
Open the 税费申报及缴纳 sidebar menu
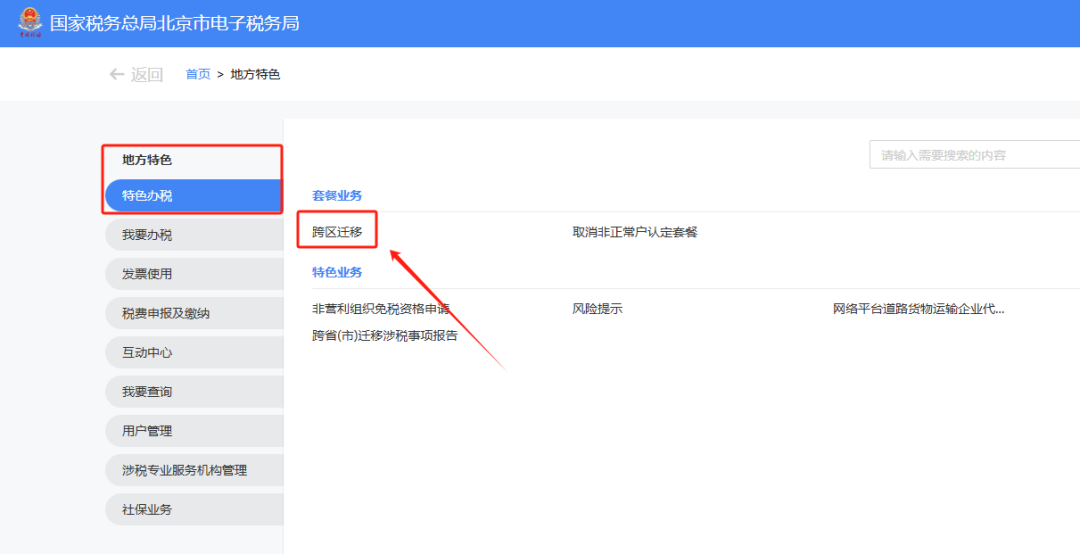[194, 314]
